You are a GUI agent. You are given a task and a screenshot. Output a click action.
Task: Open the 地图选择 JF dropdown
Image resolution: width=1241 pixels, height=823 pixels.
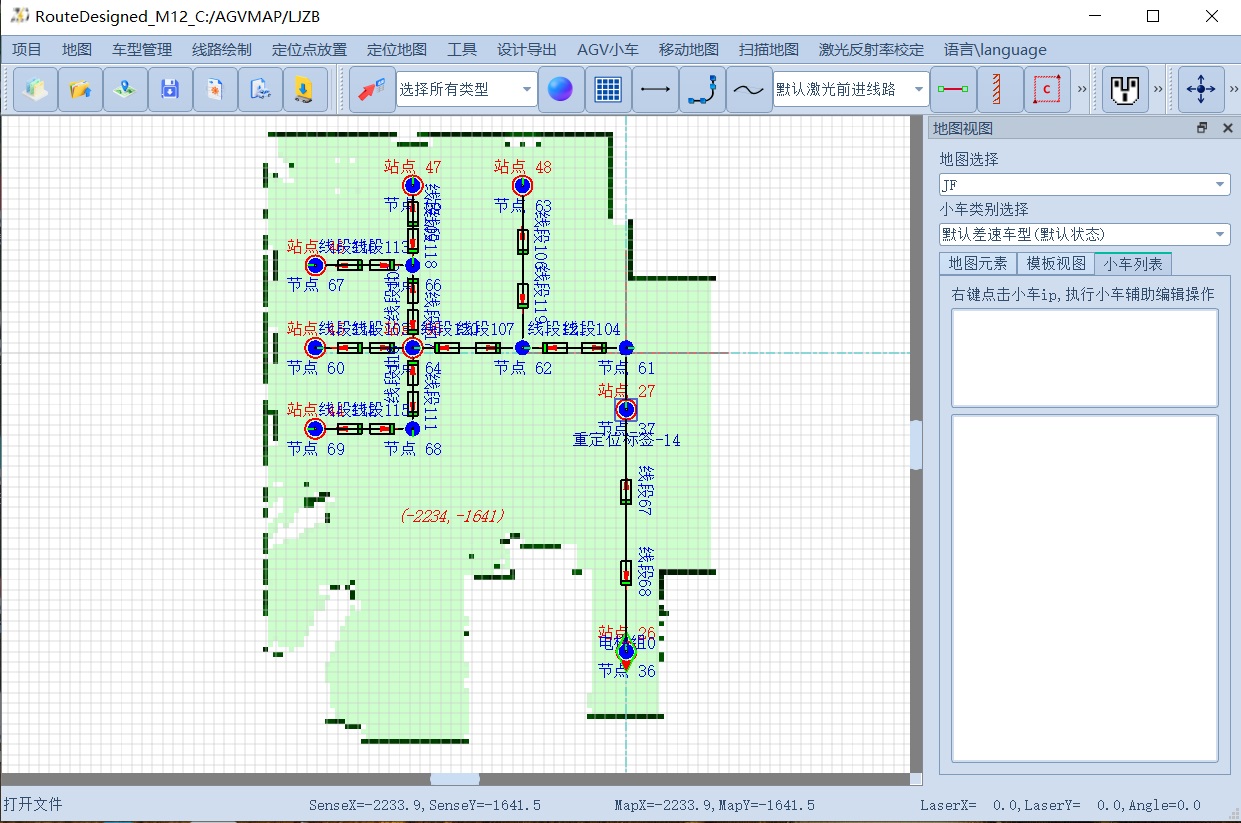tap(1084, 184)
